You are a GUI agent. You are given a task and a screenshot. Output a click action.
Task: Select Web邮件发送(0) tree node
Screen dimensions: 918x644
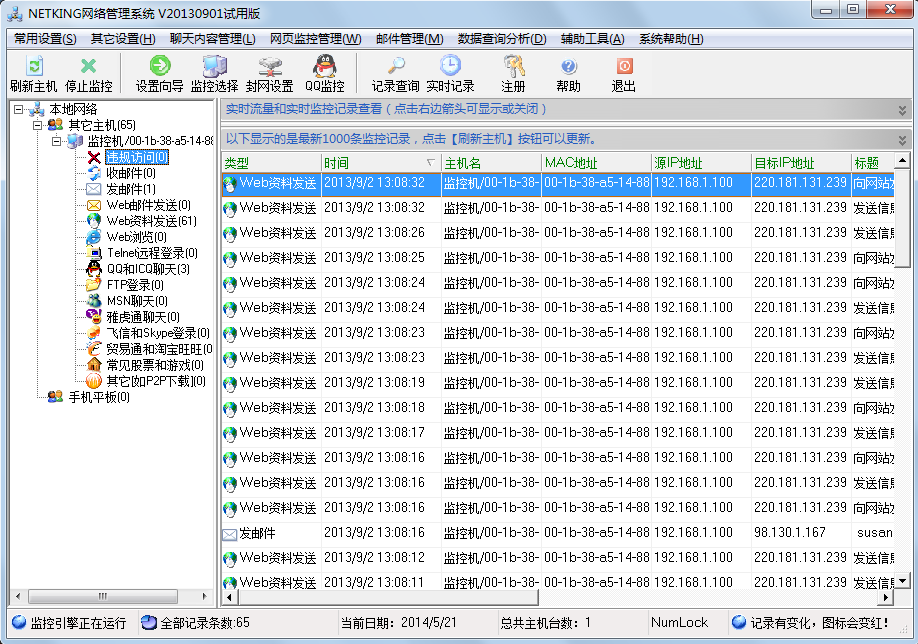[x=149, y=205]
